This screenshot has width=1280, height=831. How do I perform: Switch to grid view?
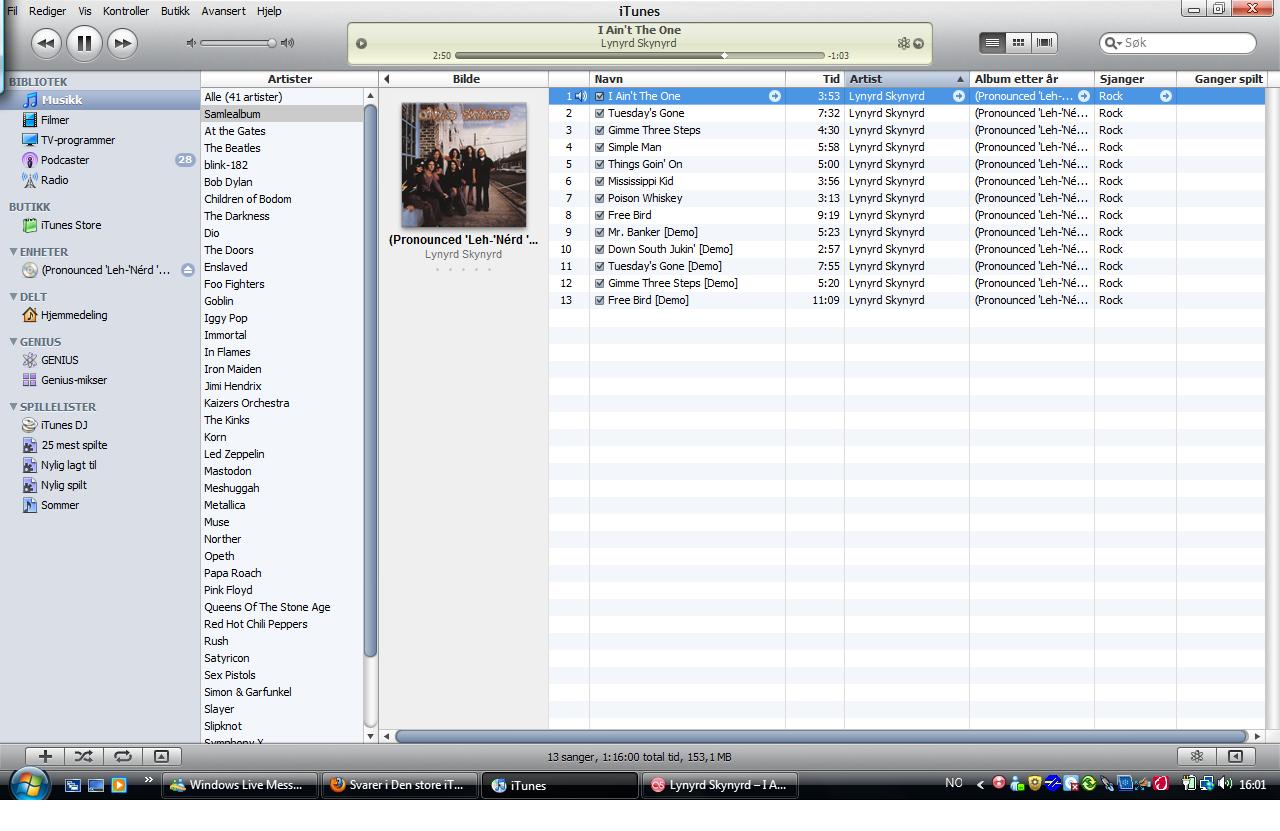click(1018, 42)
